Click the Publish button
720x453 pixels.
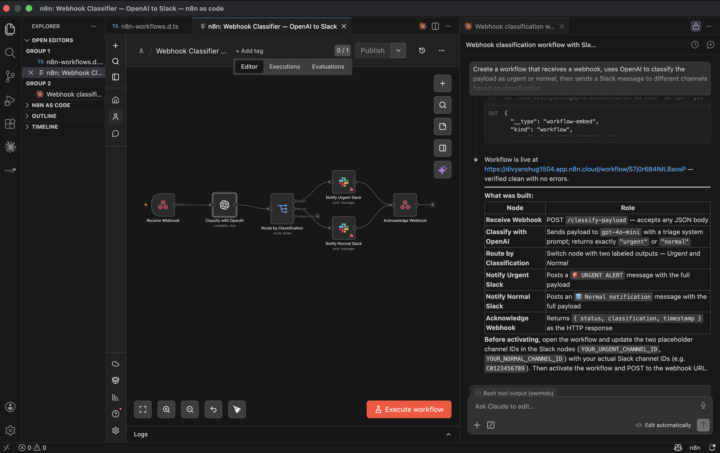coord(372,50)
